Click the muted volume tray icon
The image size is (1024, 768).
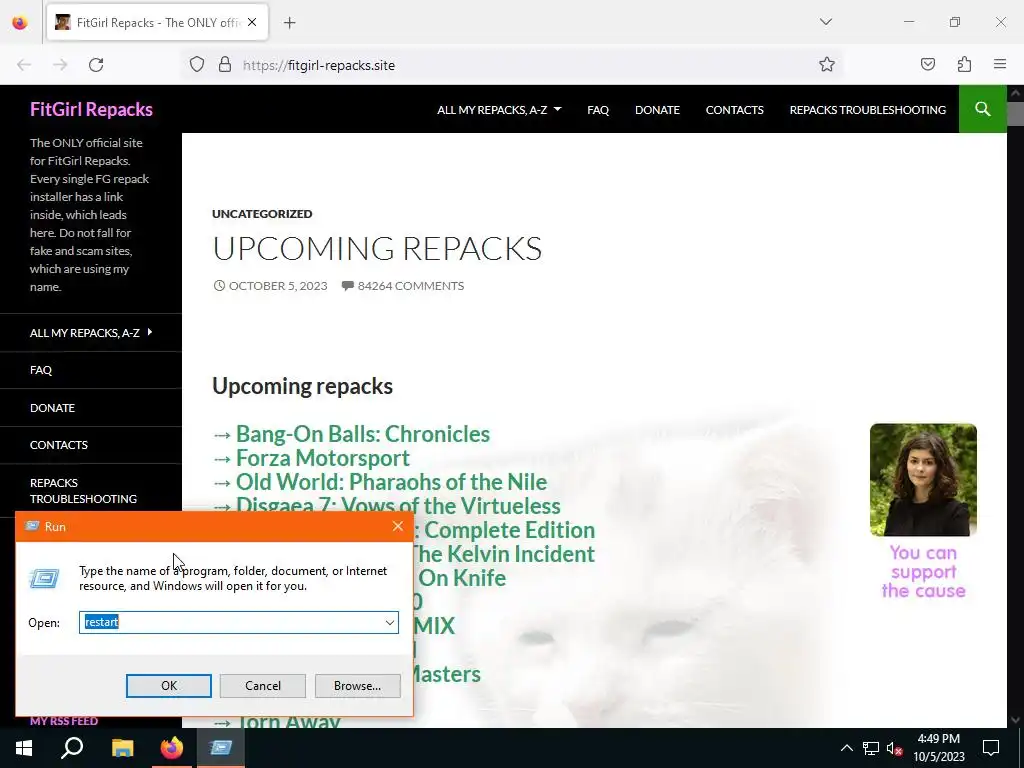pyautogui.click(x=894, y=748)
